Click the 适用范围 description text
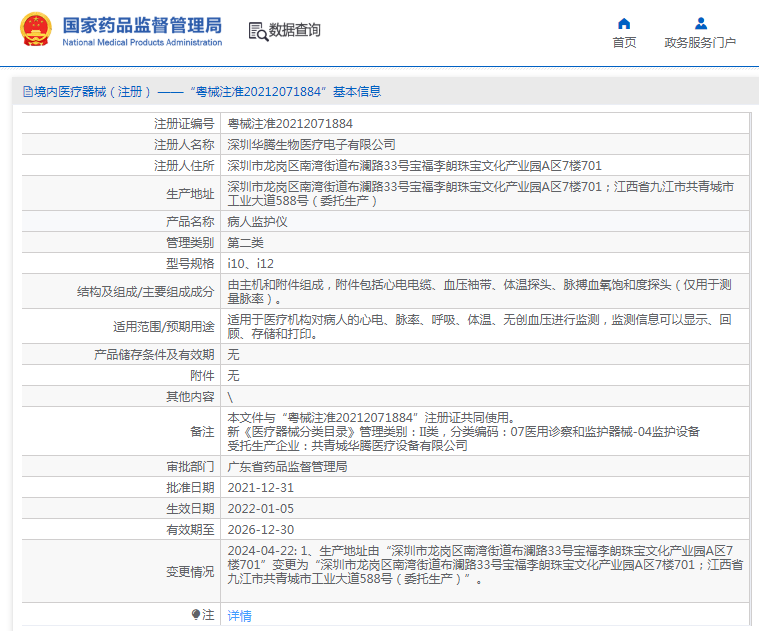759x631 pixels. coord(479,327)
